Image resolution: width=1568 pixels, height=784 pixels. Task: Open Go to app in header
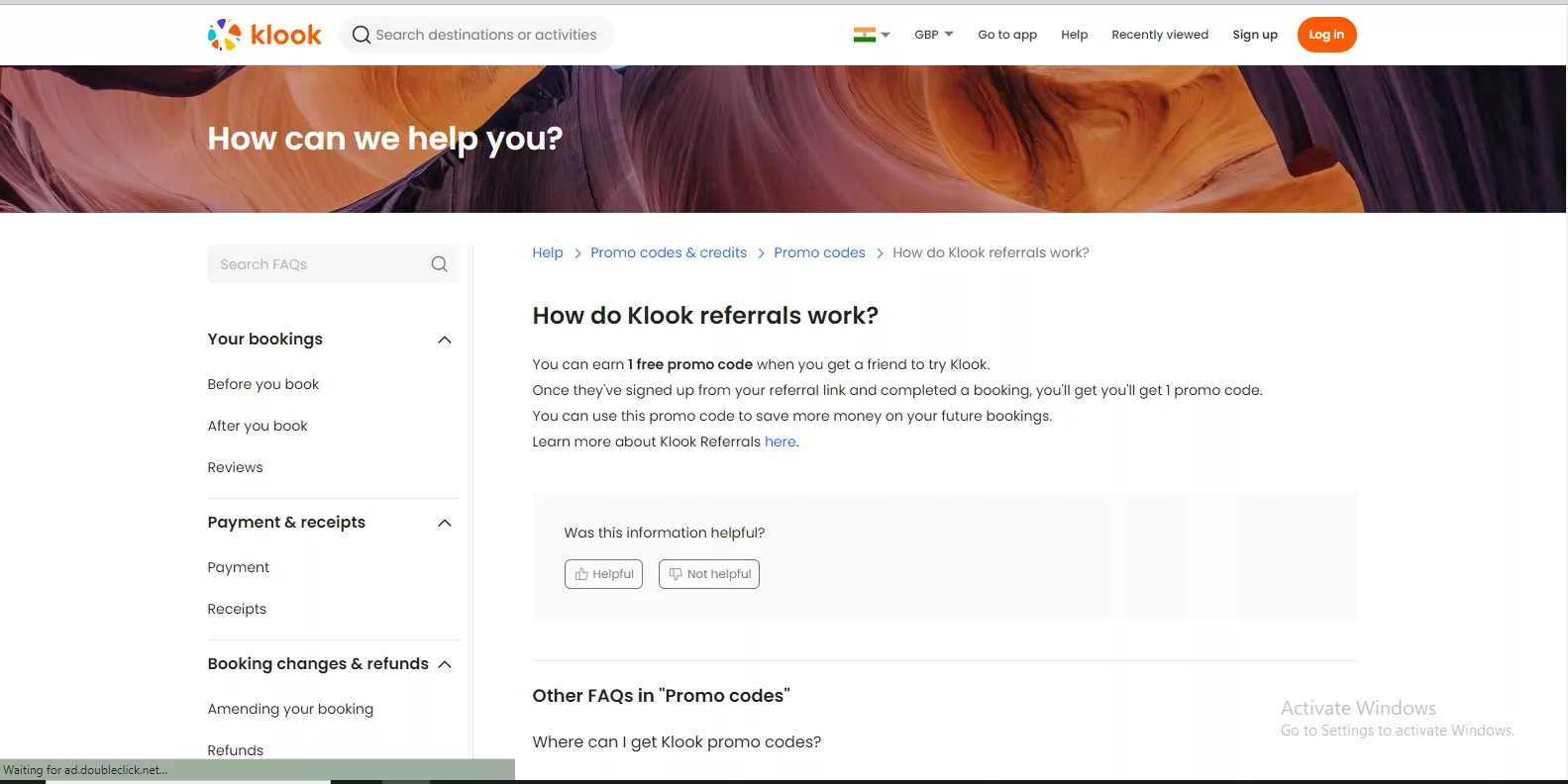click(1007, 35)
